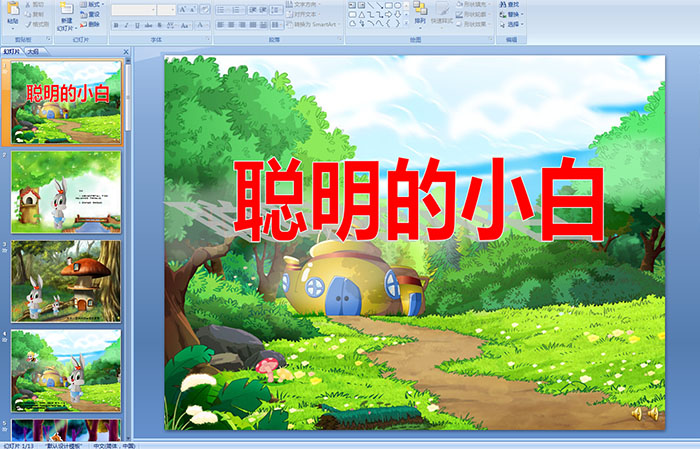
Task: Open the font name combo box
Action: point(134,10)
